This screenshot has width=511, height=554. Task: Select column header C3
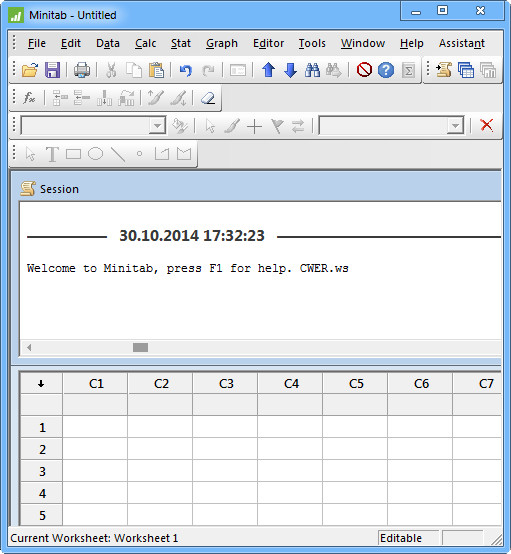click(226, 383)
